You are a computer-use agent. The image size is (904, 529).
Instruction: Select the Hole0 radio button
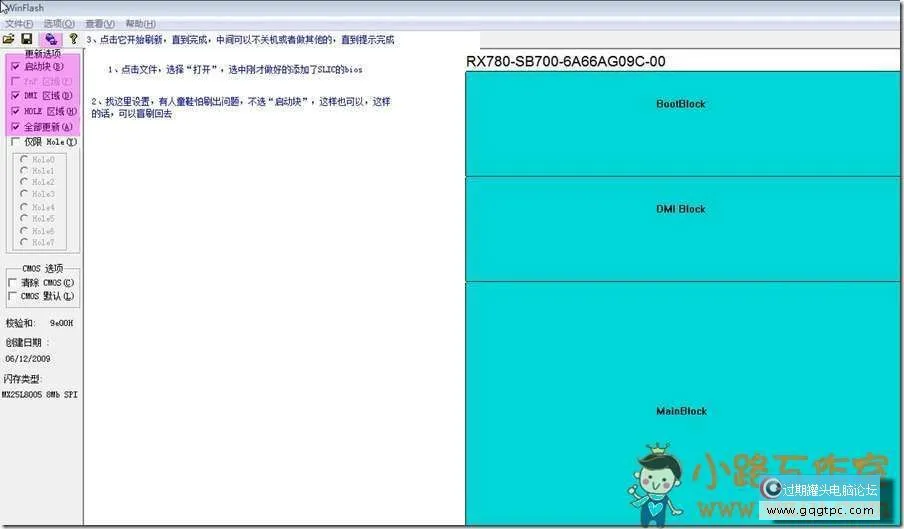click(x=24, y=159)
